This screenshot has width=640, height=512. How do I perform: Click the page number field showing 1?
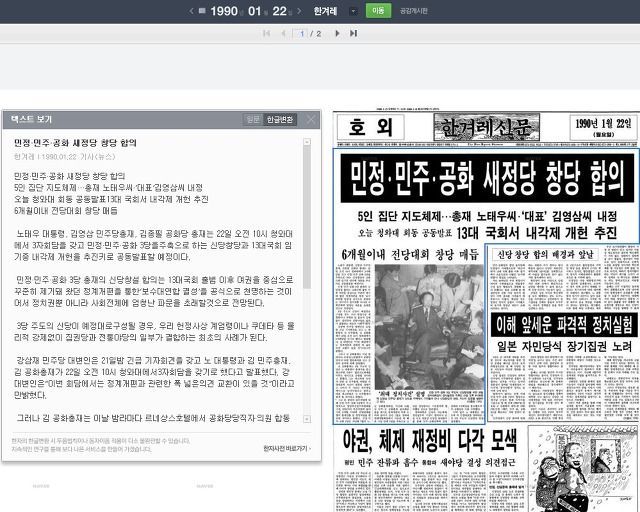click(x=301, y=33)
